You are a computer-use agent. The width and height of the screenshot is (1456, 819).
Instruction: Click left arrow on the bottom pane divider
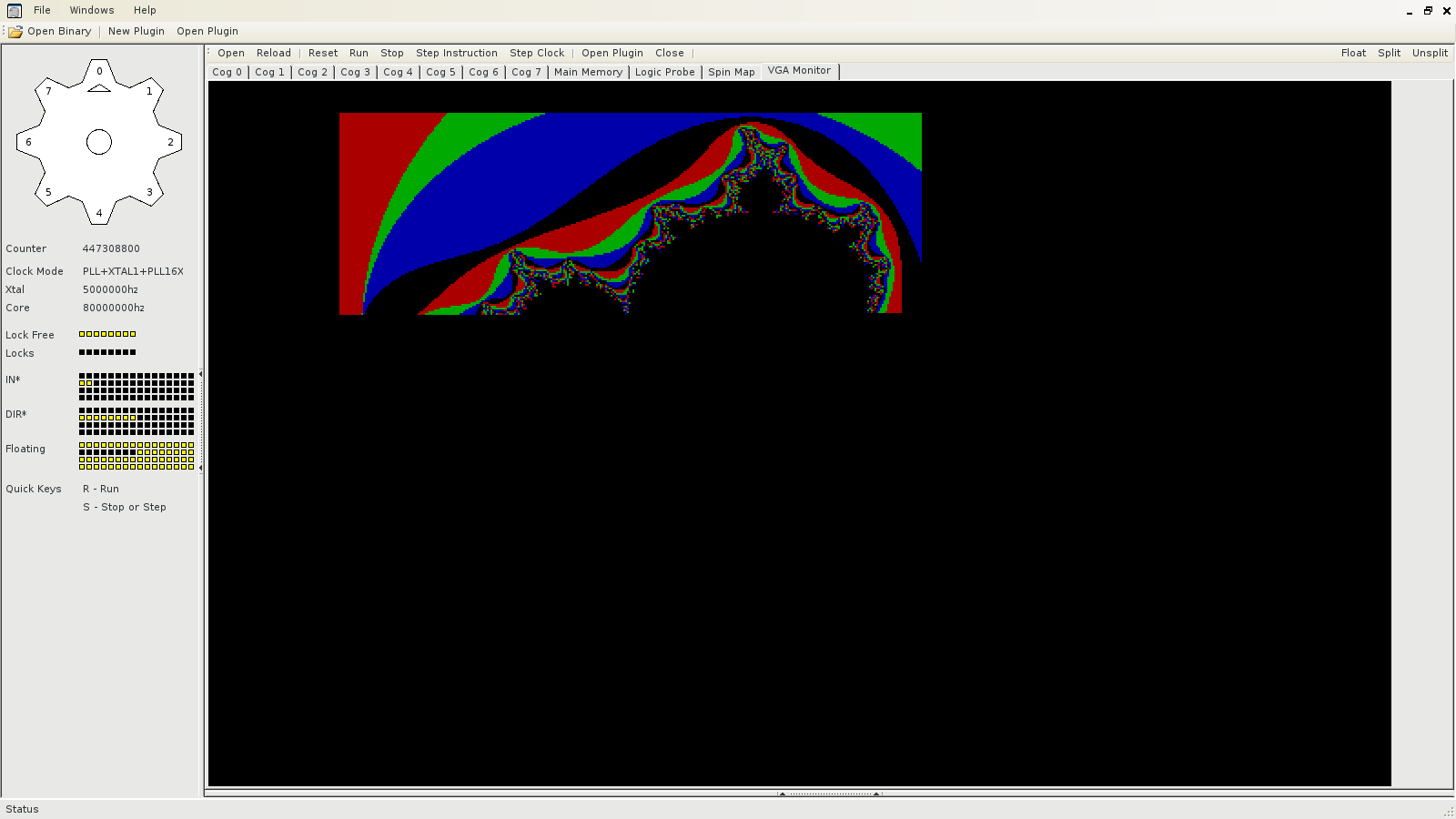[x=782, y=794]
